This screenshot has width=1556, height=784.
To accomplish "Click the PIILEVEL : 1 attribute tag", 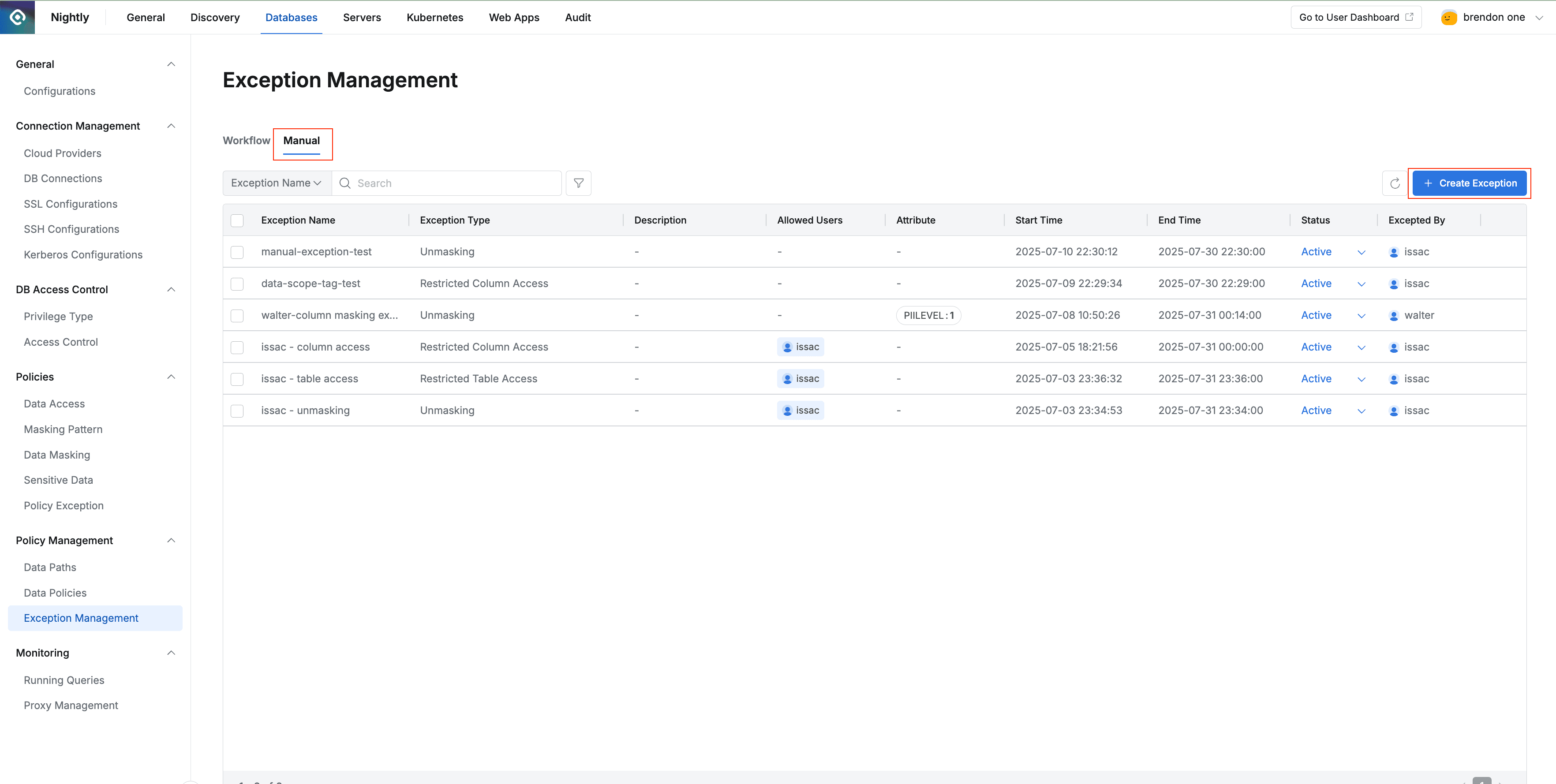I will [x=928, y=315].
